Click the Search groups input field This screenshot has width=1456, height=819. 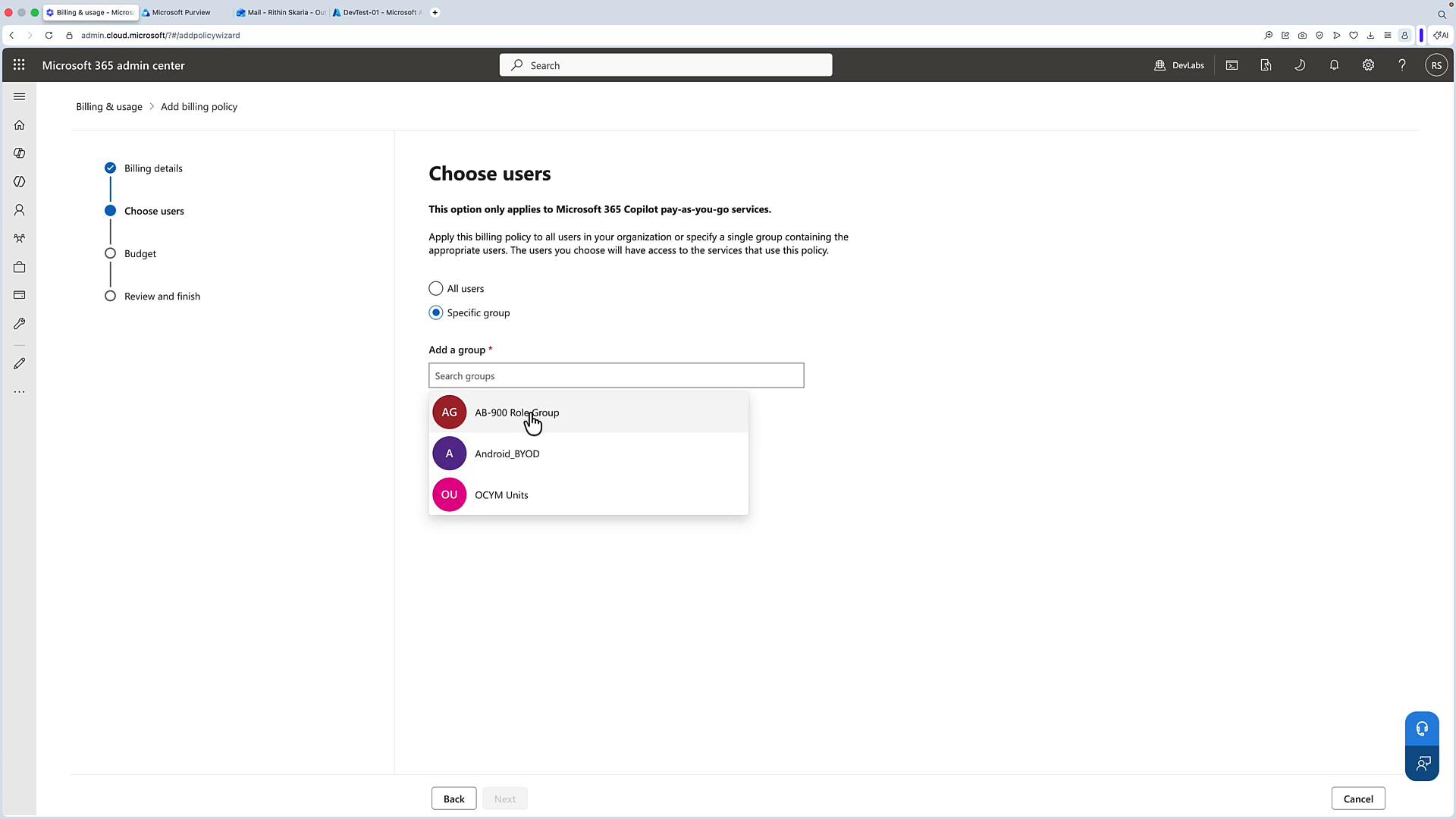click(x=616, y=375)
